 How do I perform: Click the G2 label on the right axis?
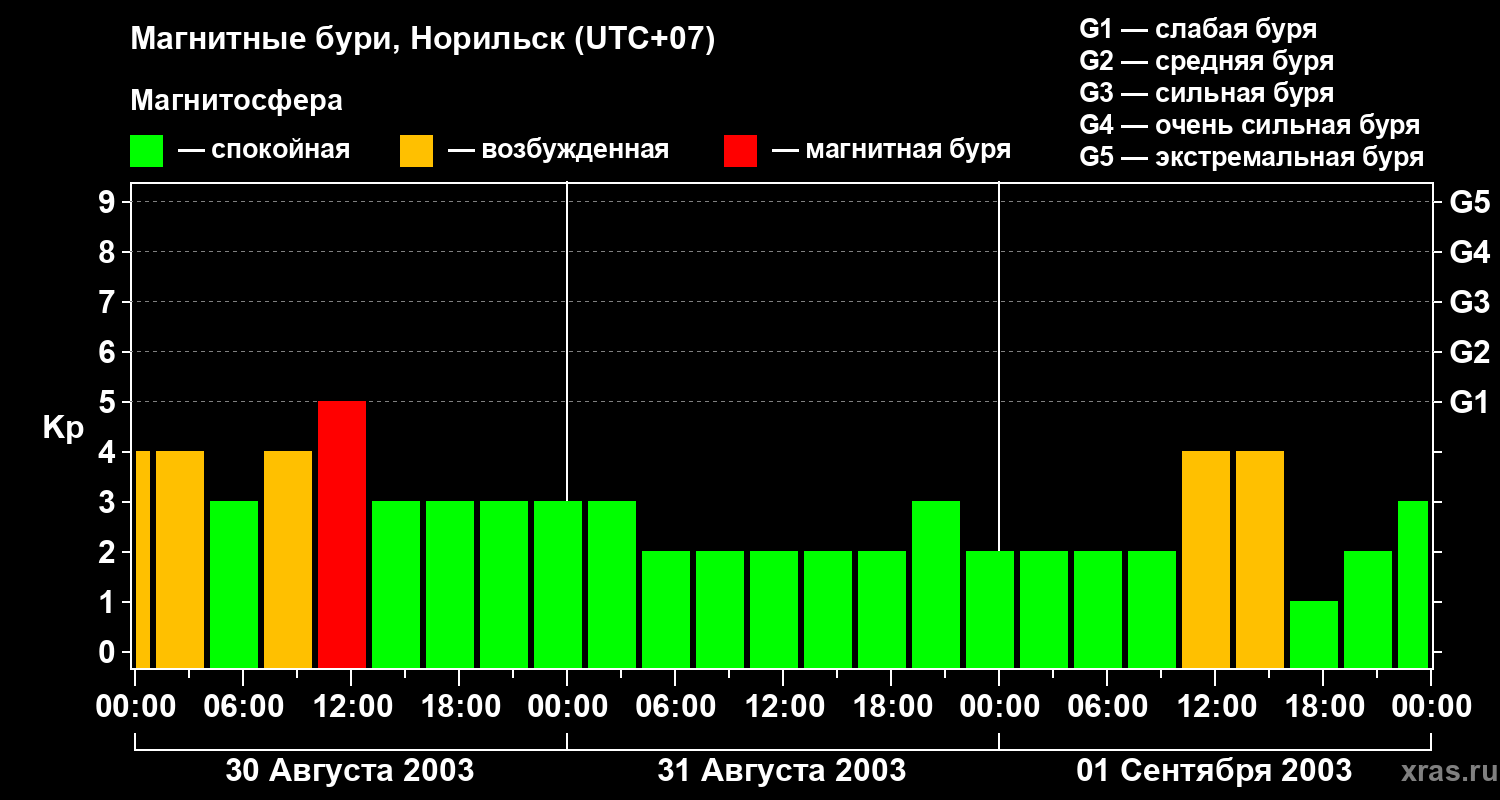[1470, 352]
